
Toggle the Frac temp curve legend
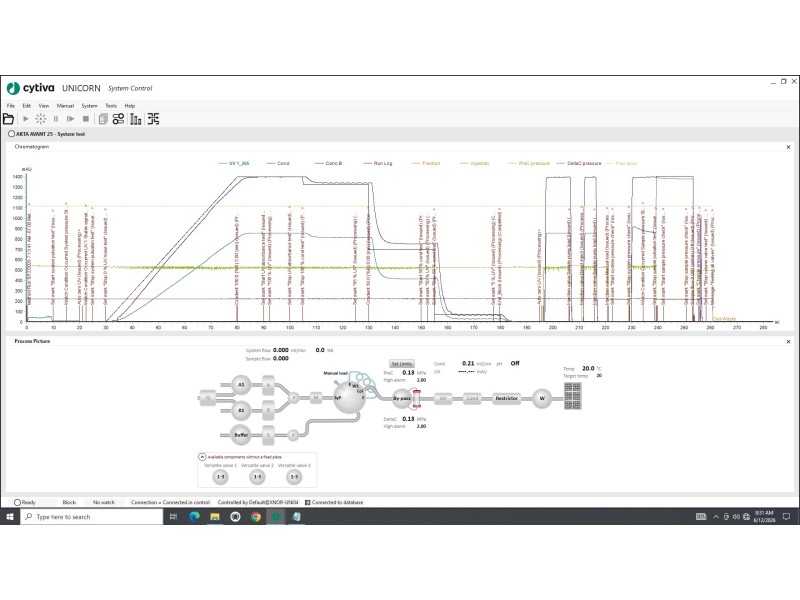(621, 163)
